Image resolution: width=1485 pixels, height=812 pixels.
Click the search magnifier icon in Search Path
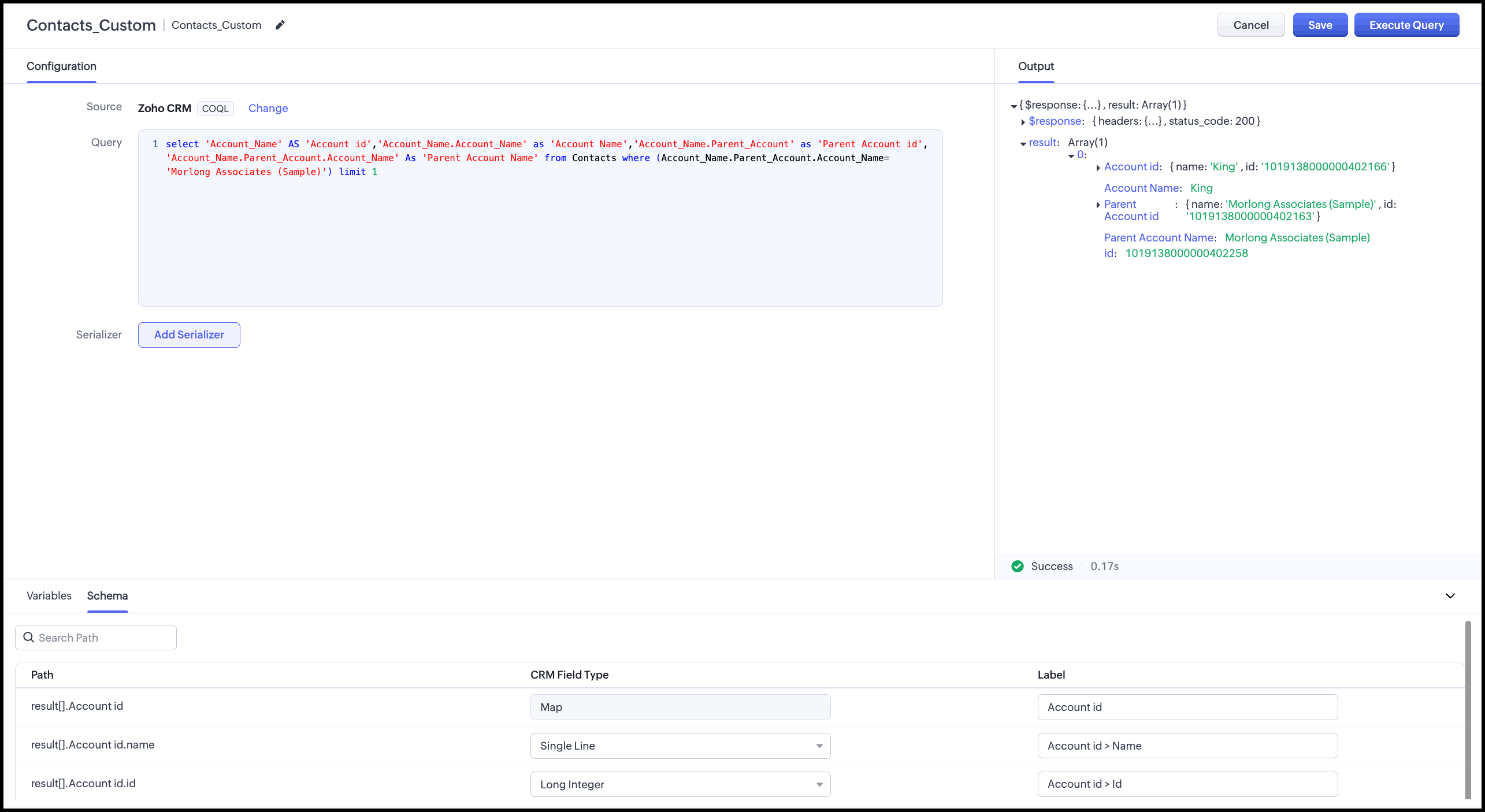click(x=28, y=637)
